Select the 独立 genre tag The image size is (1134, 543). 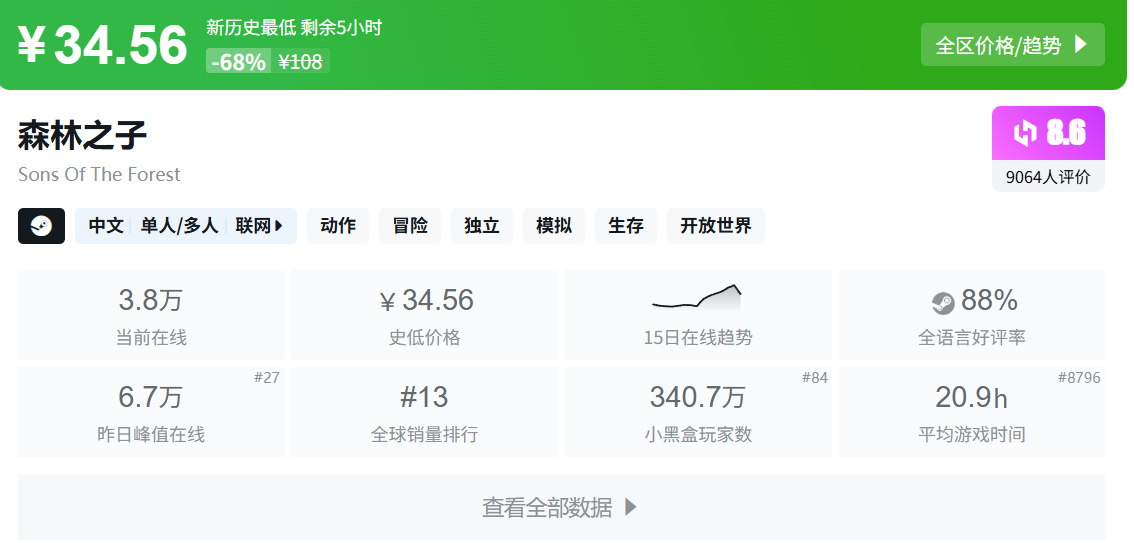pos(482,226)
